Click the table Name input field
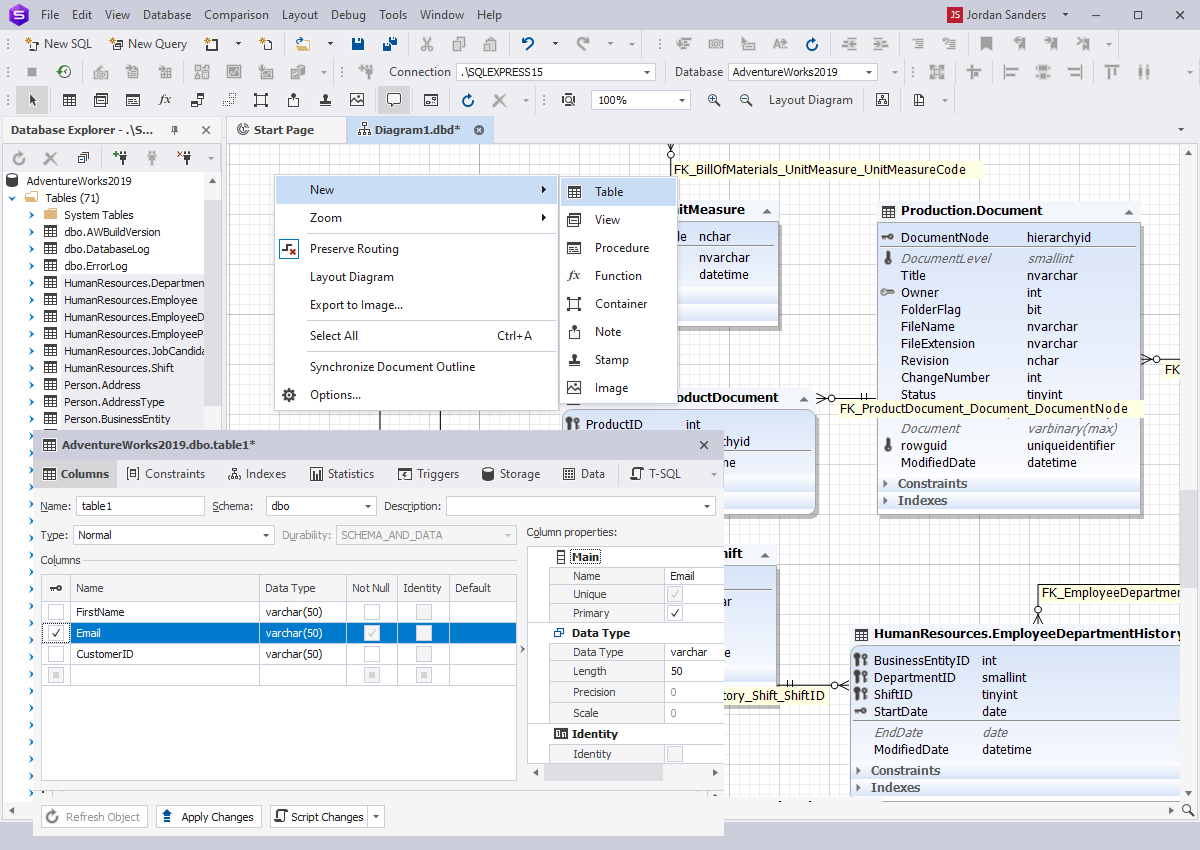This screenshot has width=1200, height=850. tap(140, 506)
